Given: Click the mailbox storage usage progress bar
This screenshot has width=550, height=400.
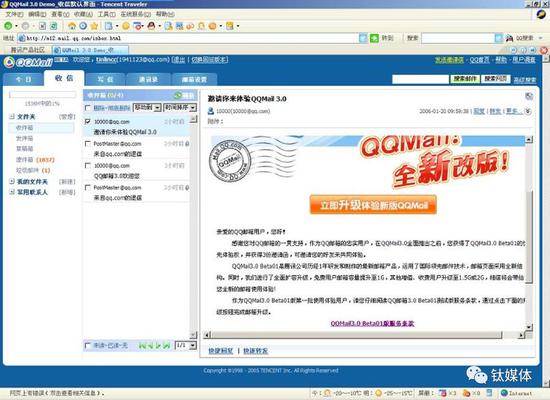Looking at the screenshot, I should (42, 95).
